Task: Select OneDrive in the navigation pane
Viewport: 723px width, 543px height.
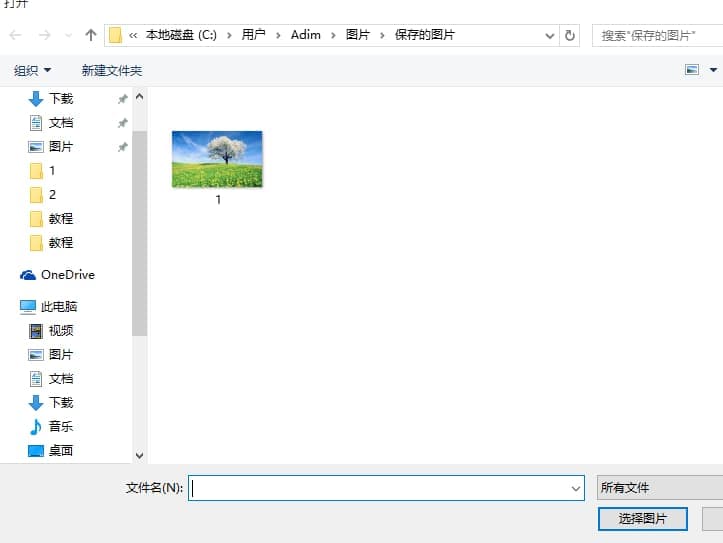Action: (x=67, y=275)
